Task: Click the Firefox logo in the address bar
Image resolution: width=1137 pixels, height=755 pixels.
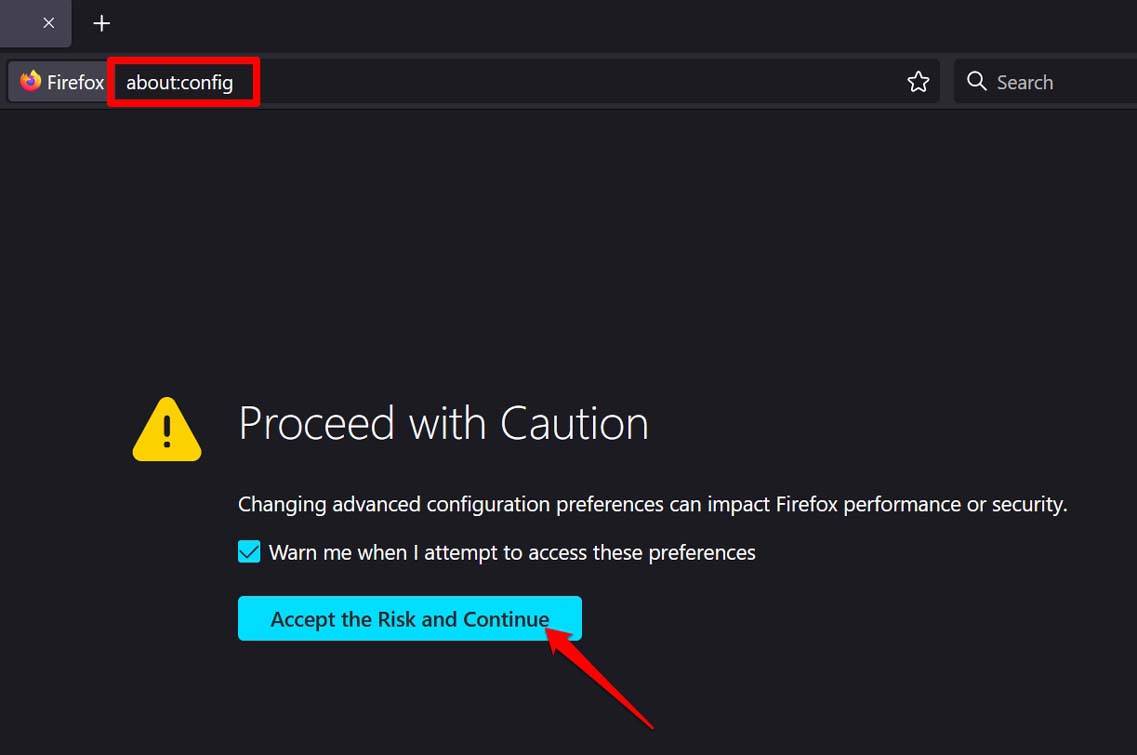Action: [32, 81]
